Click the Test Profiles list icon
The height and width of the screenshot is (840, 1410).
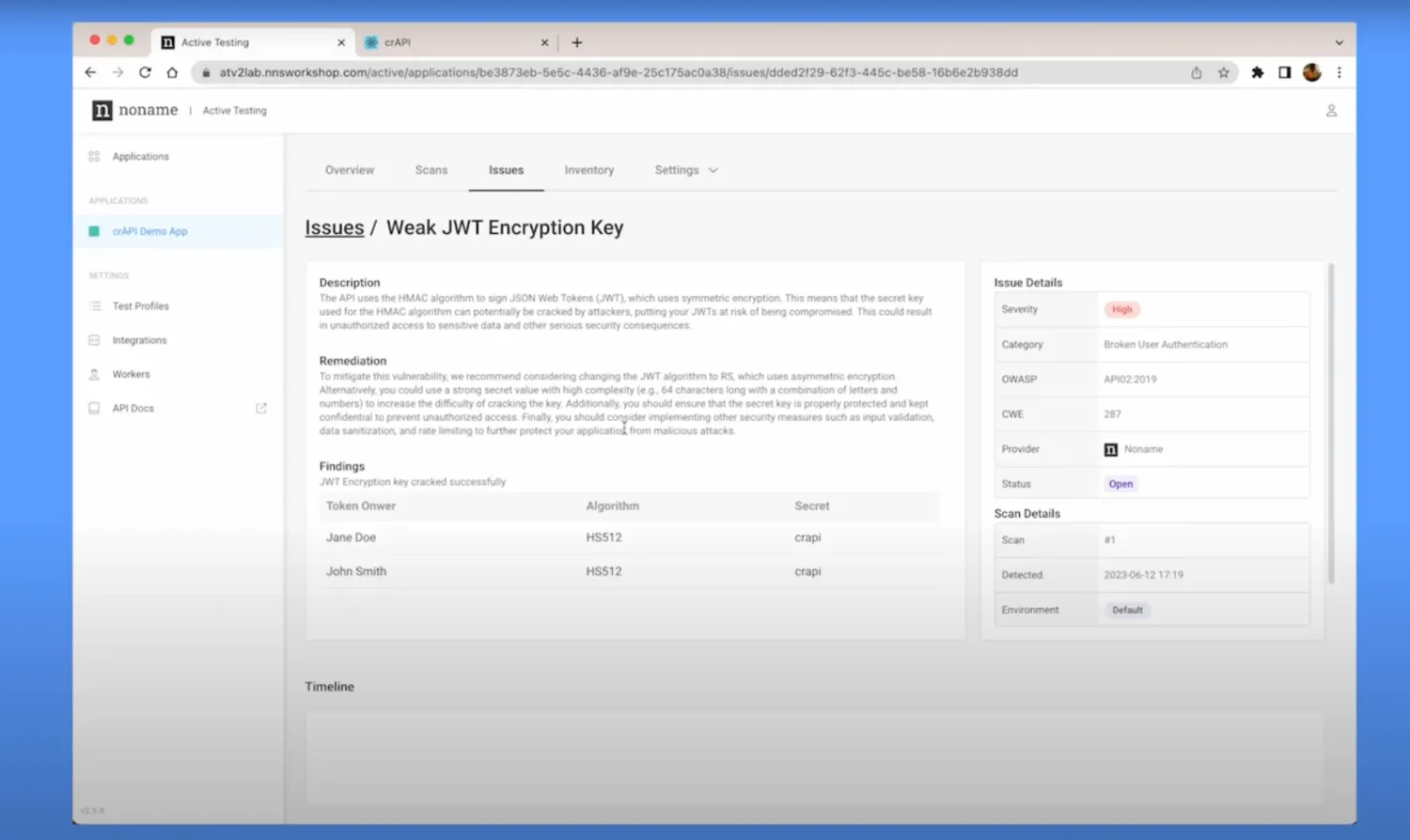pos(94,306)
